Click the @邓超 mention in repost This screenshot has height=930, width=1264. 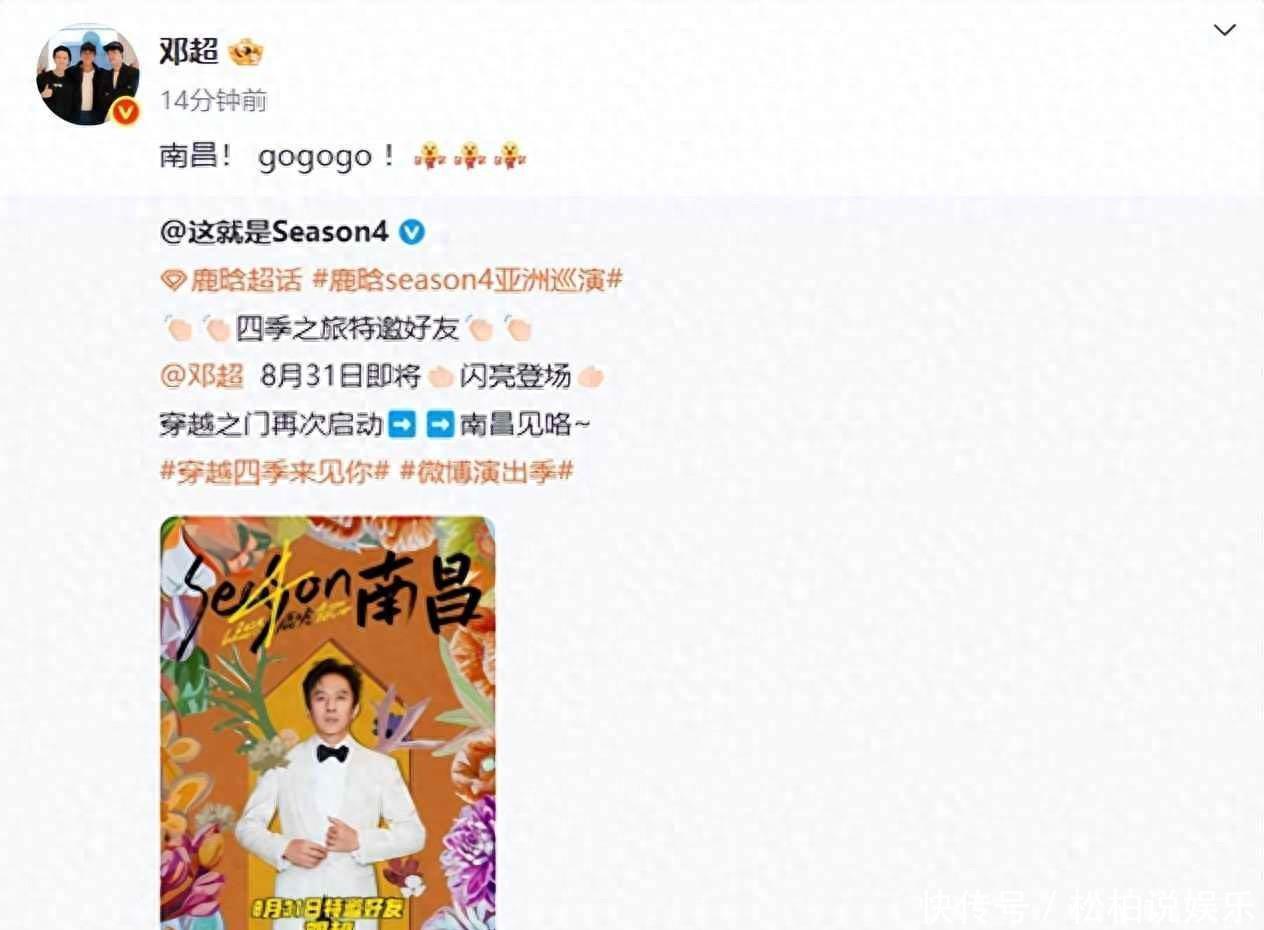(202, 376)
